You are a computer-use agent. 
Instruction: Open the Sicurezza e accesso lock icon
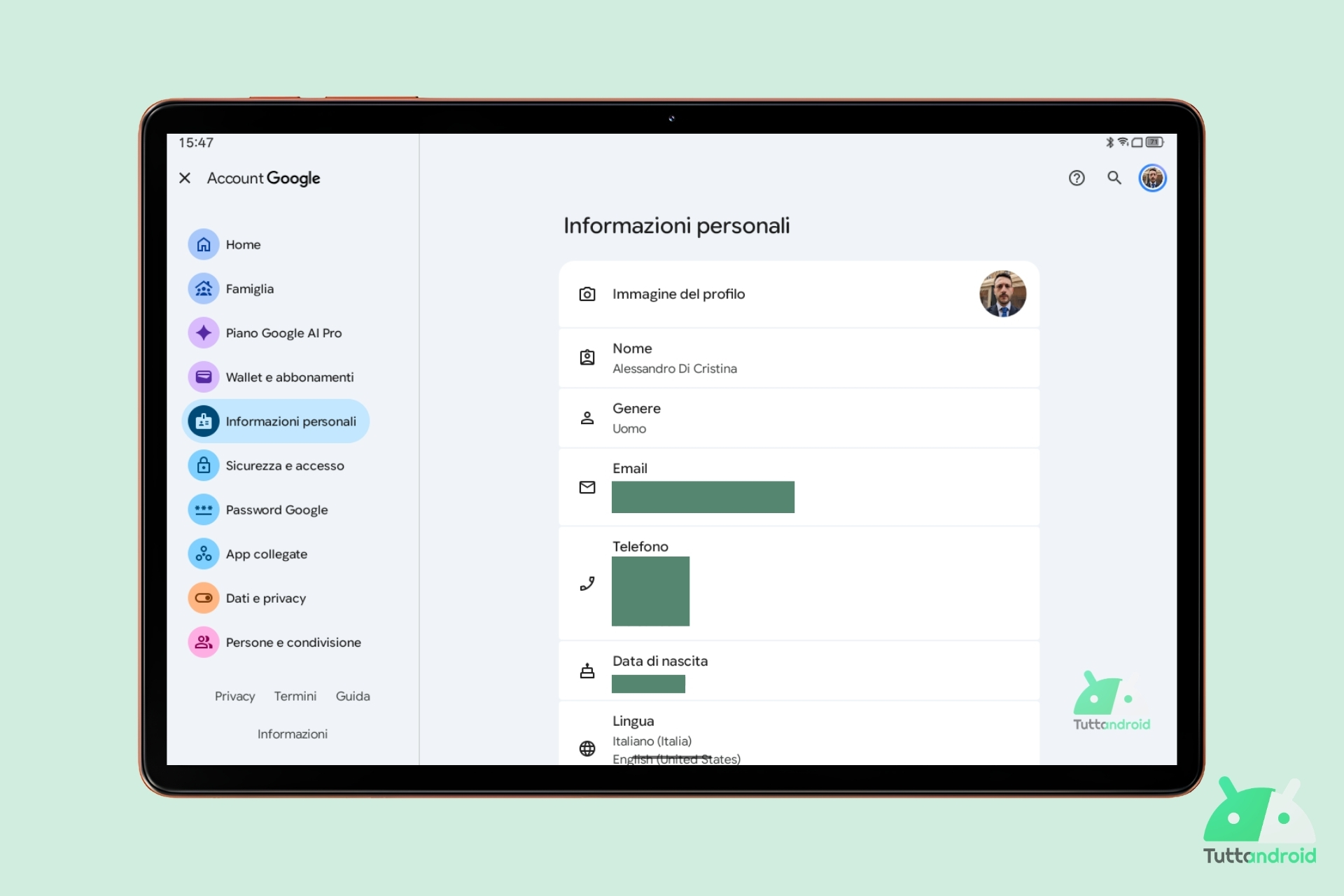pos(204,465)
